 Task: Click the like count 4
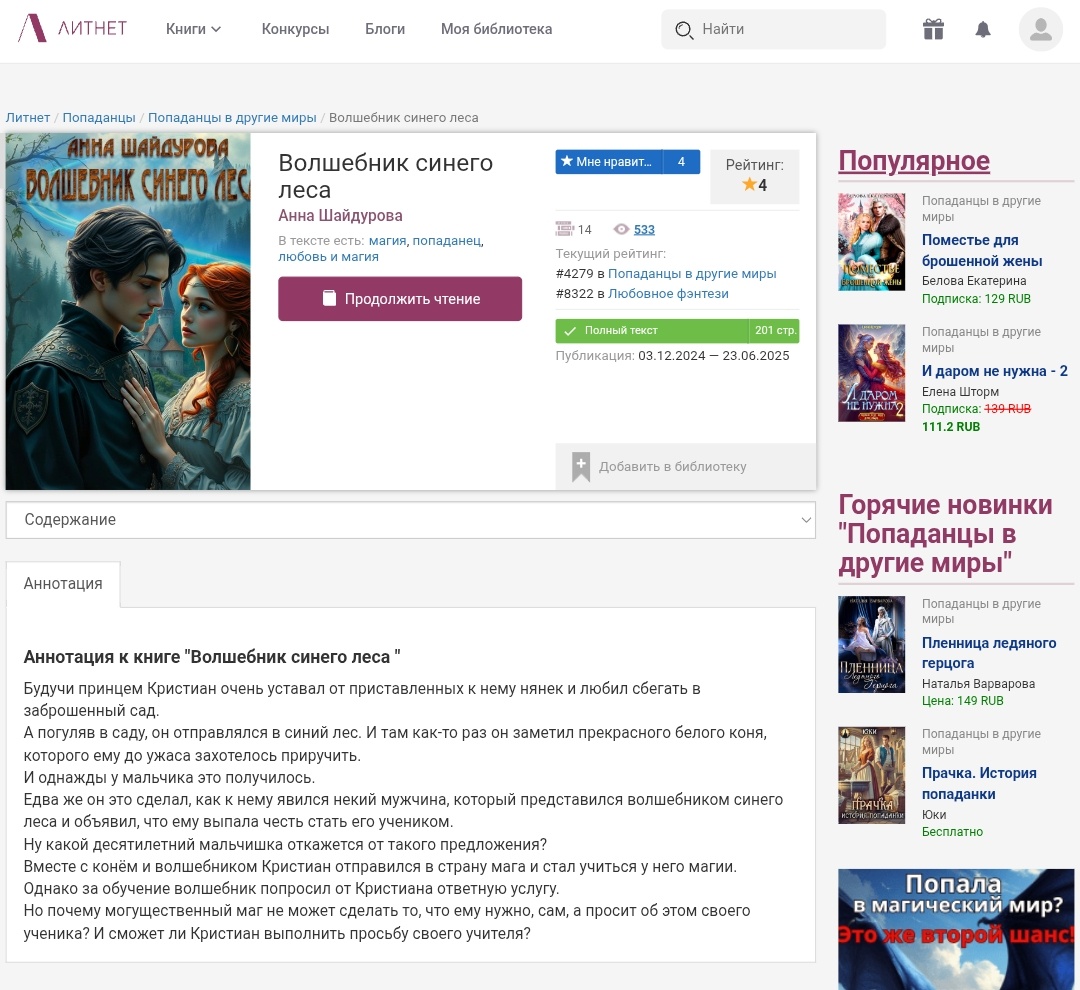point(681,162)
